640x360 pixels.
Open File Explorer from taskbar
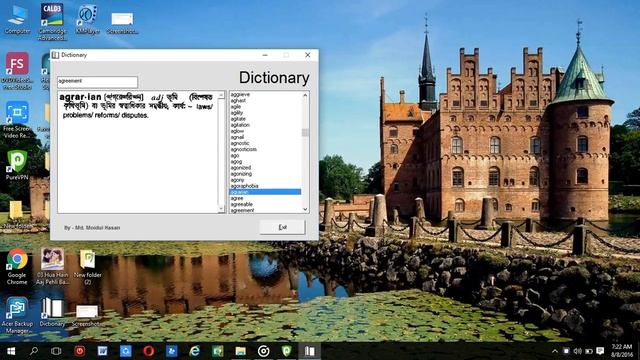coord(240,351)
